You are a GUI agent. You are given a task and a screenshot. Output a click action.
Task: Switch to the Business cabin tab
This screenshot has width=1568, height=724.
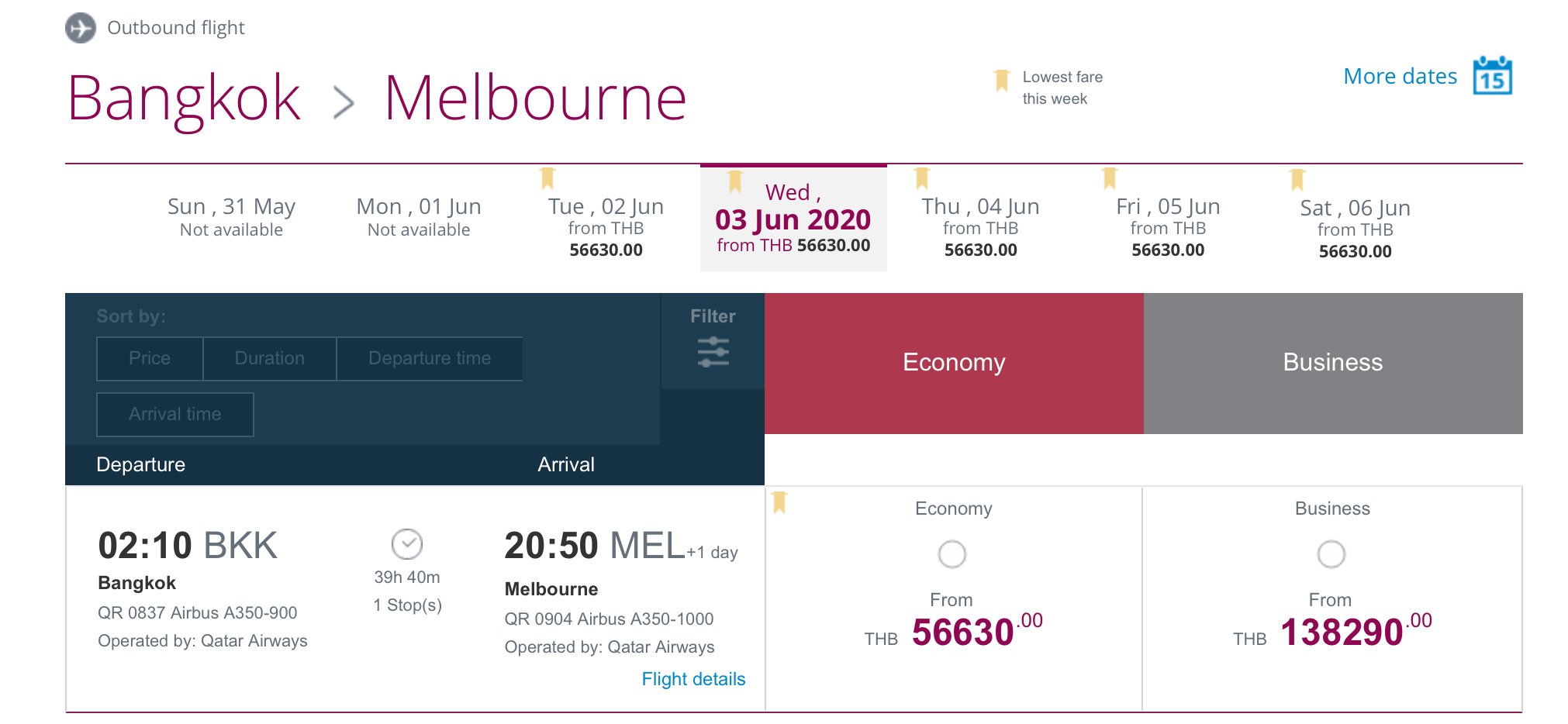(1333, 363)
